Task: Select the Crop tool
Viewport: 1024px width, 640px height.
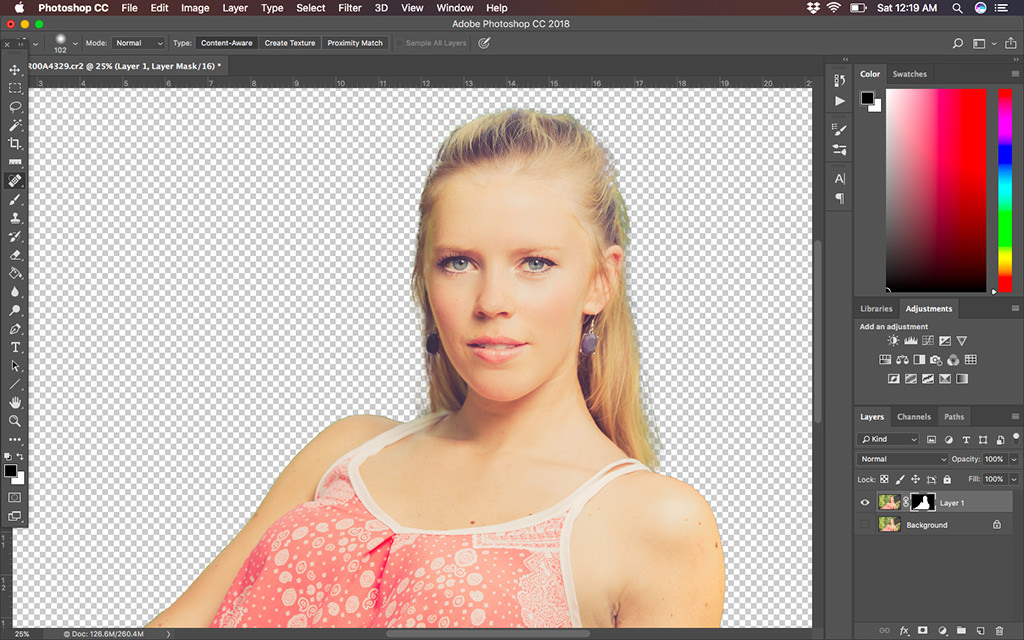Action: point(14,144)
